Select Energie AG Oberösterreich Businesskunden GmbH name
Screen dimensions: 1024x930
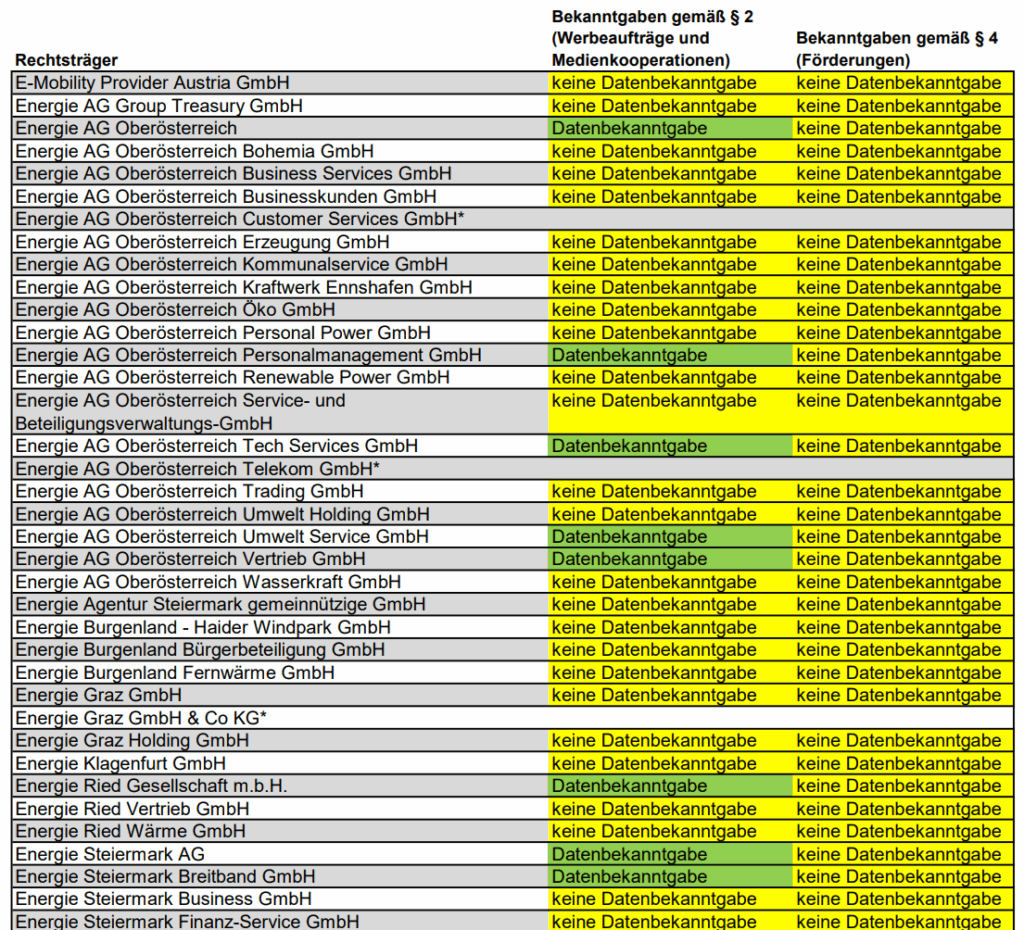(226, 197)
